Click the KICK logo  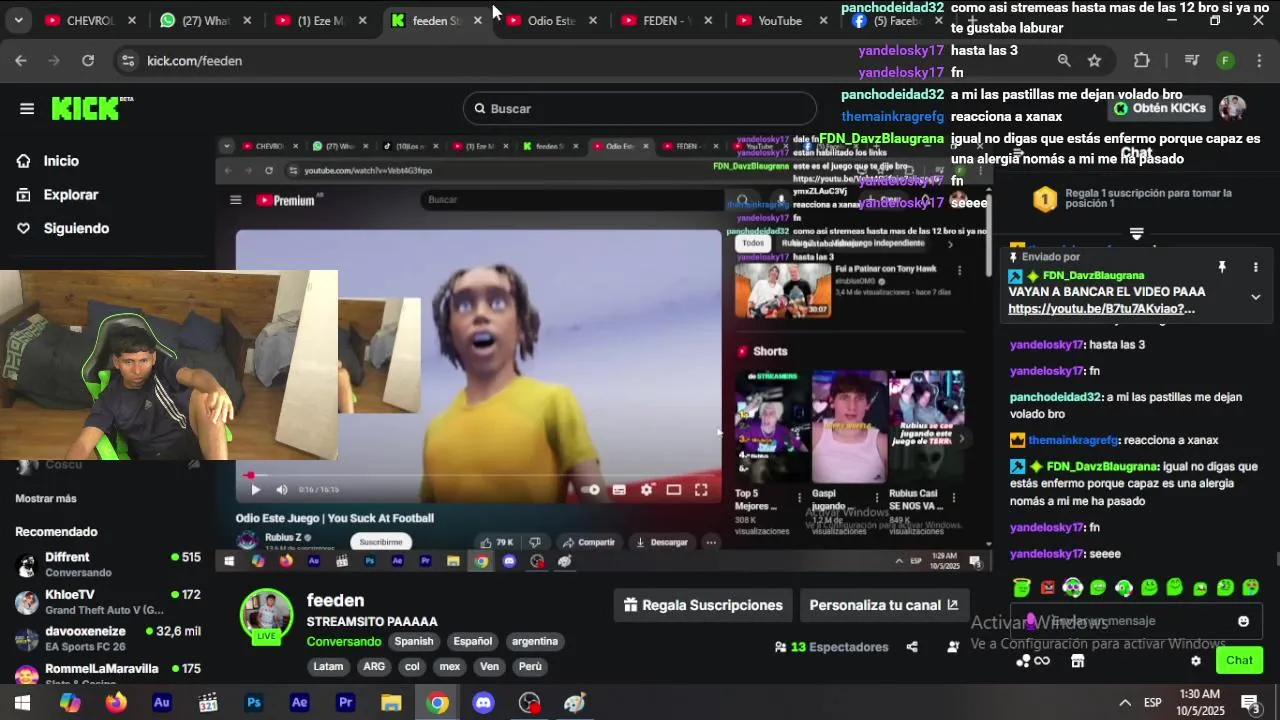click(x=92, y=108)
